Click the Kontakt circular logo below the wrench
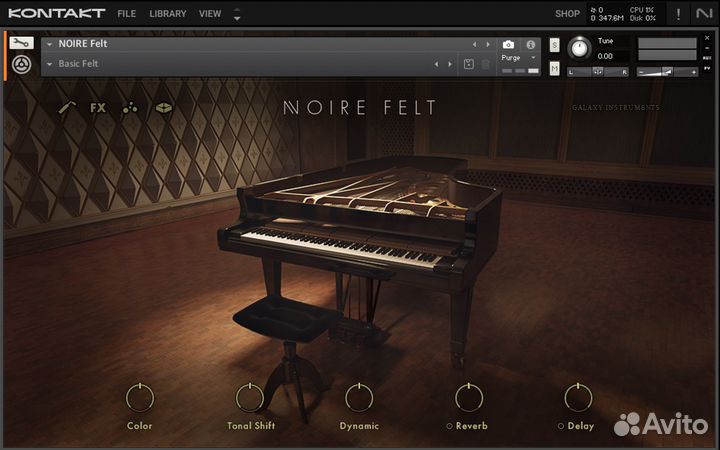The height and width of the screenshot is (450, 720). (x=22, y=64)
